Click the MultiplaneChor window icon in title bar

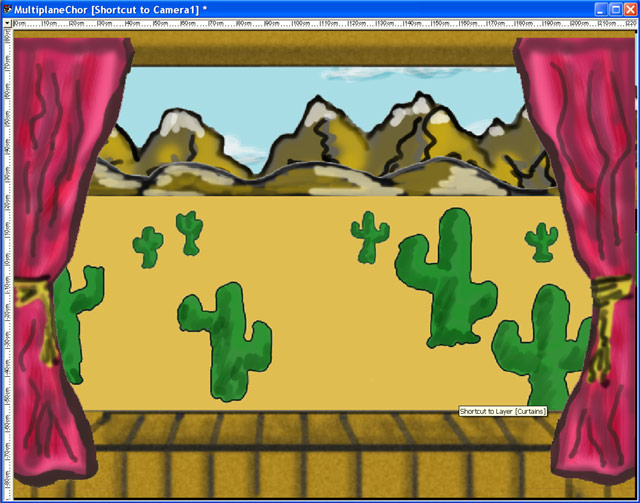[x=8, y=9]
